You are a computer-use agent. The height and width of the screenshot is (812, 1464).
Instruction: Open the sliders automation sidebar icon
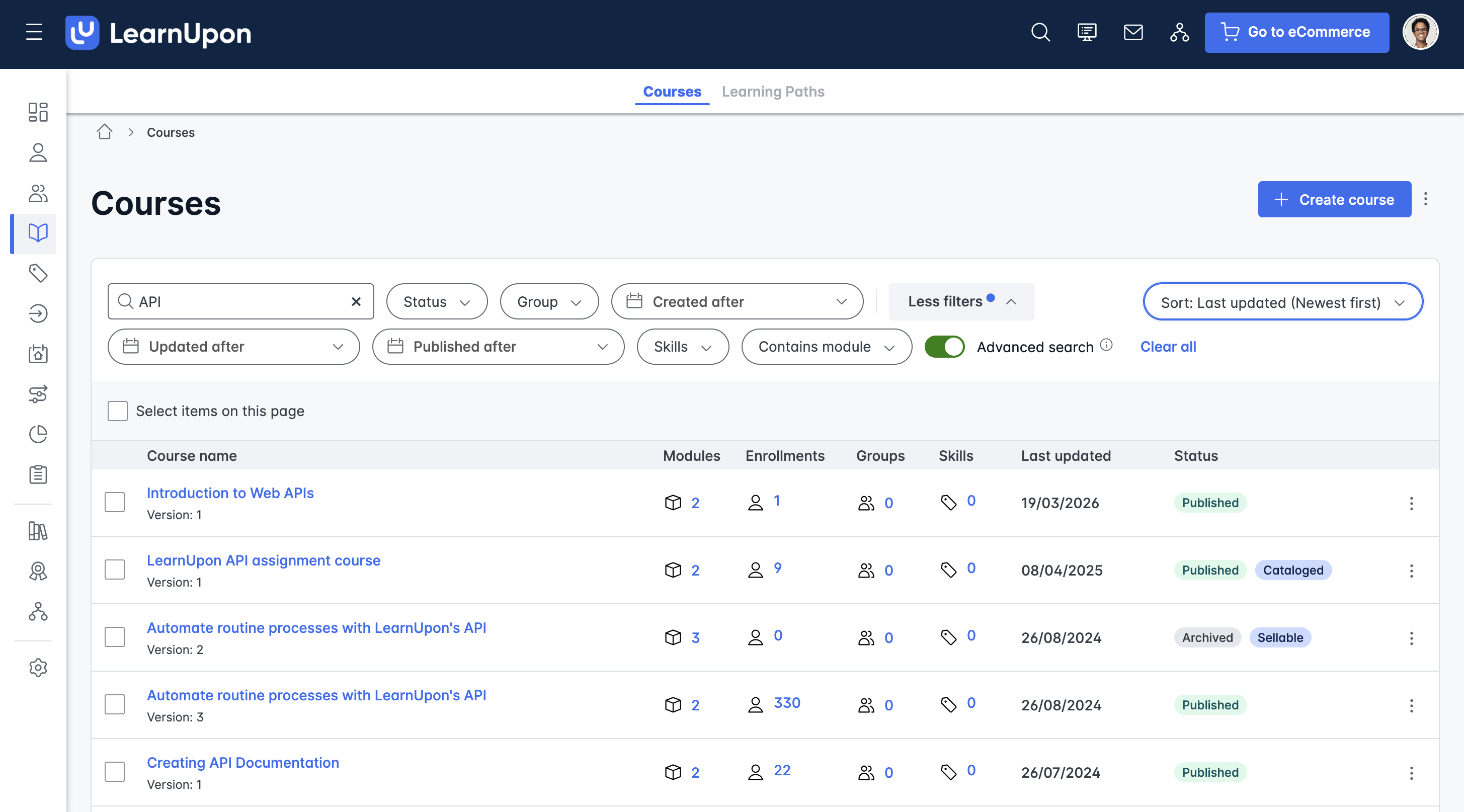tap(38, 394)
